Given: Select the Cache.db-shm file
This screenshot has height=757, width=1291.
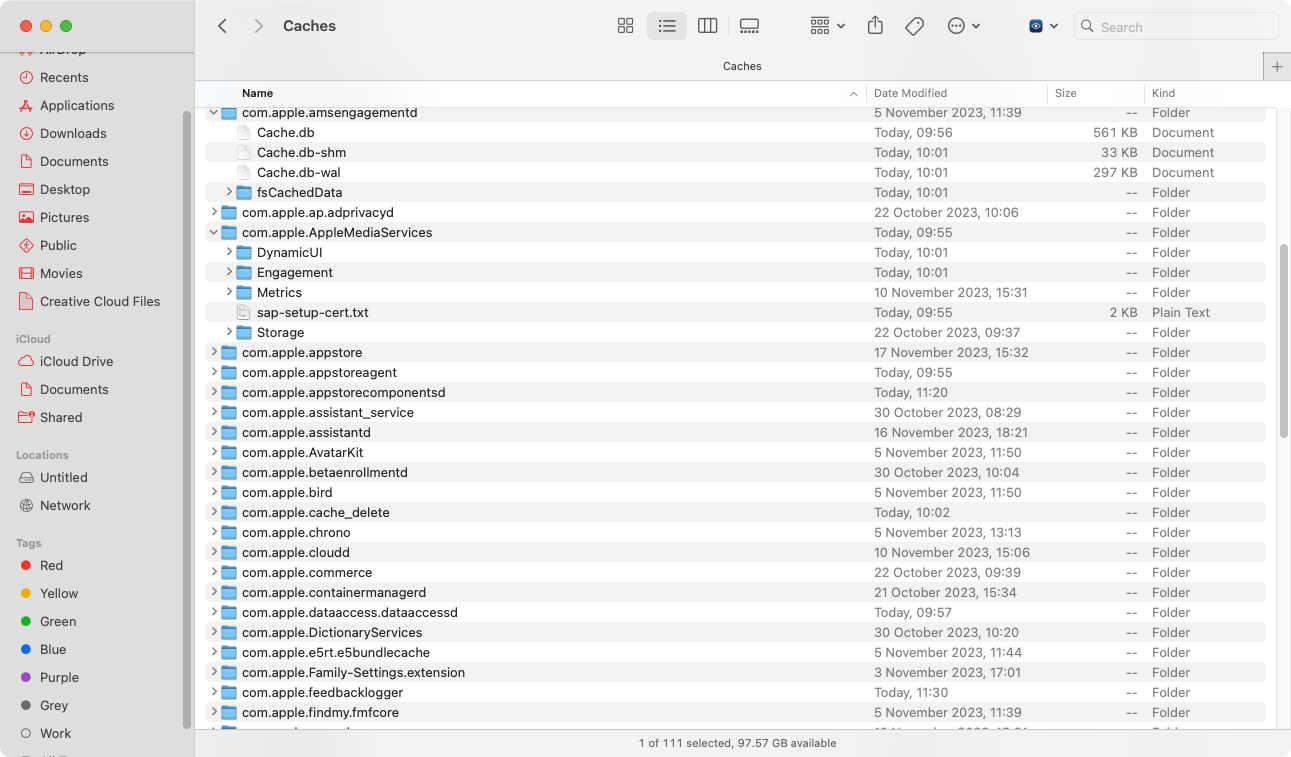Looking at the screenshot, I should [x=735, y=152].
